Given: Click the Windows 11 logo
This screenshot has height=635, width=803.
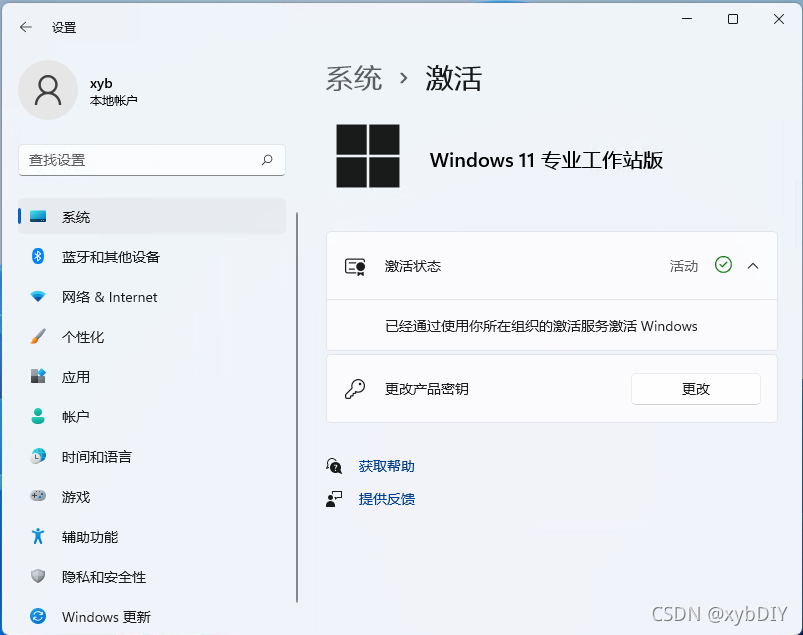Looking at the screenshot, I should (x=368, y=156).
